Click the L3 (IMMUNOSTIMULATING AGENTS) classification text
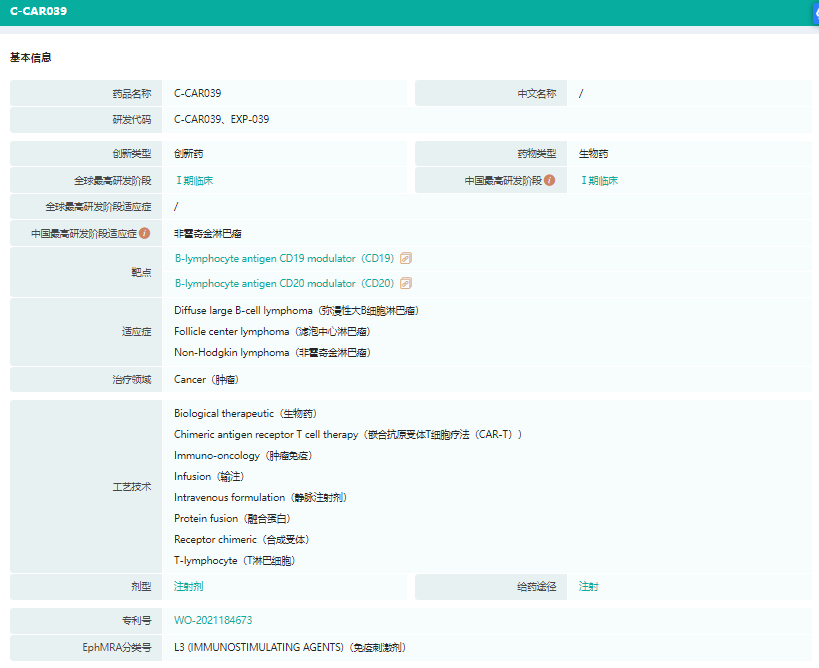Viewport: 819px width, 668px height. [290, 647]
